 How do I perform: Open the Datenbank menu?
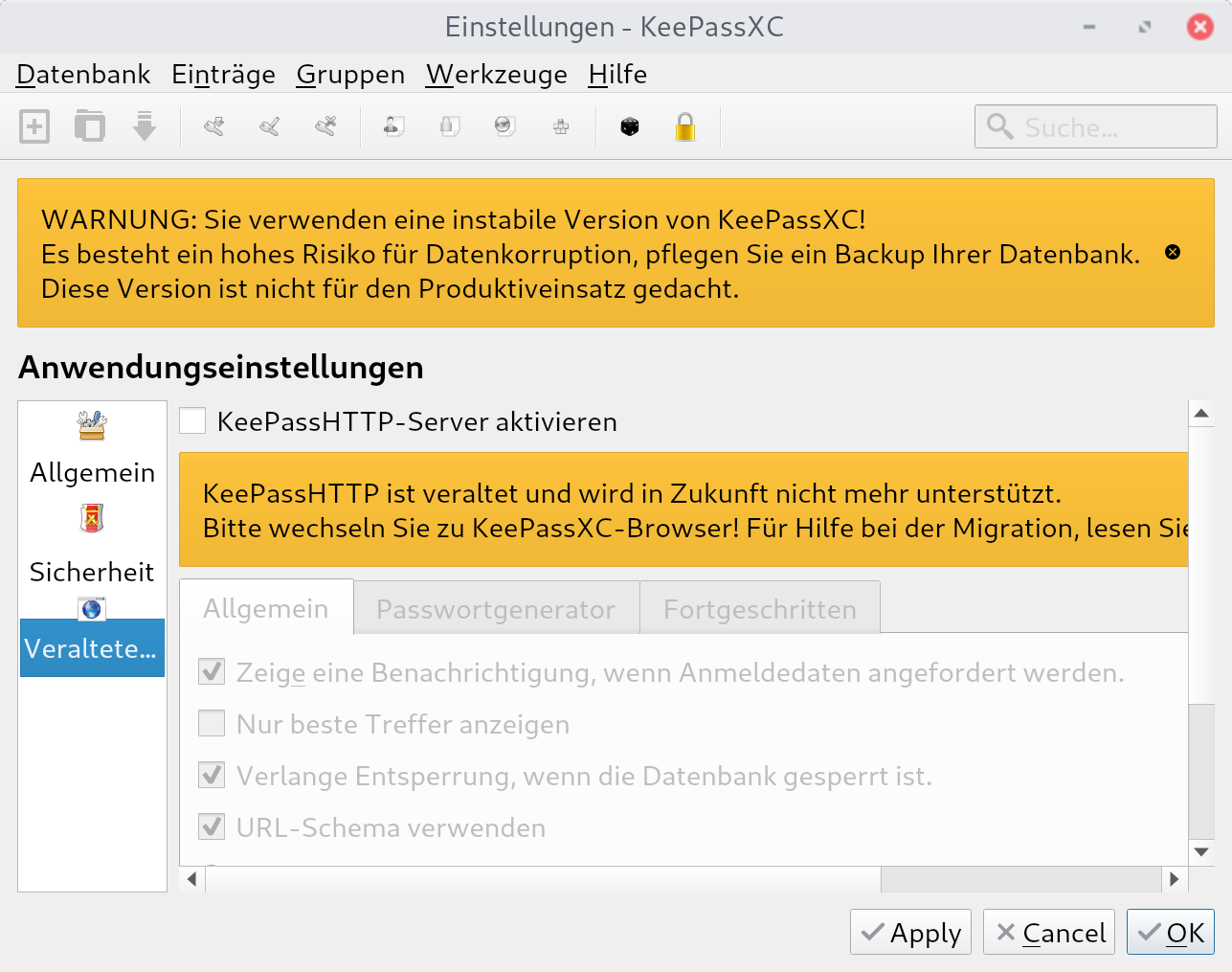[82, 74]
